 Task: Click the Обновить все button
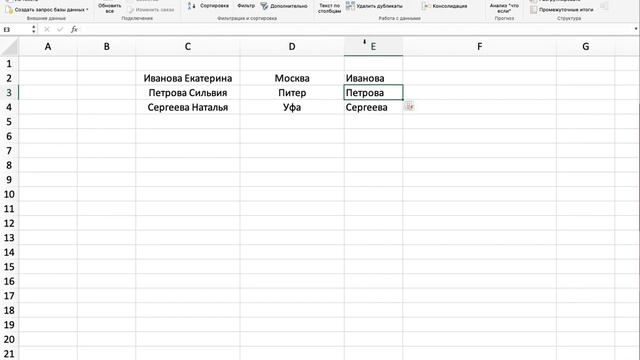109,8
